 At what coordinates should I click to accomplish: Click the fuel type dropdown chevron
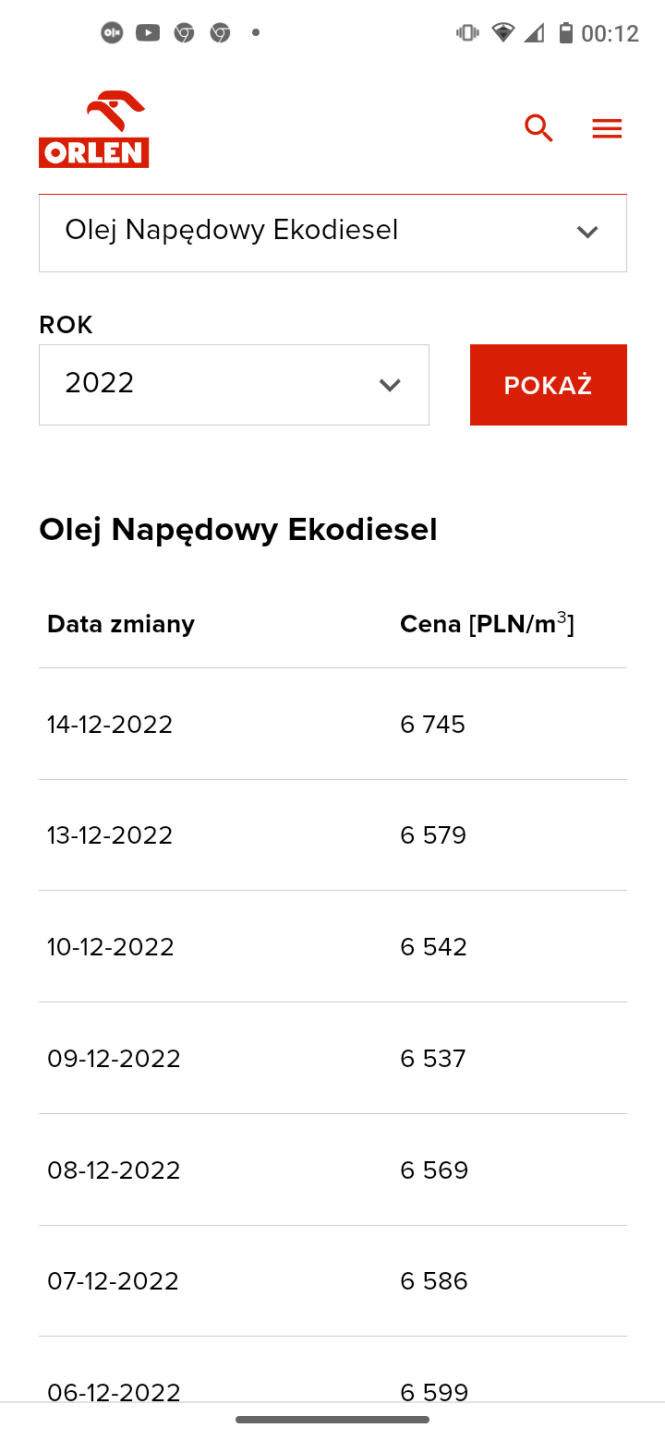coord(587,232)
